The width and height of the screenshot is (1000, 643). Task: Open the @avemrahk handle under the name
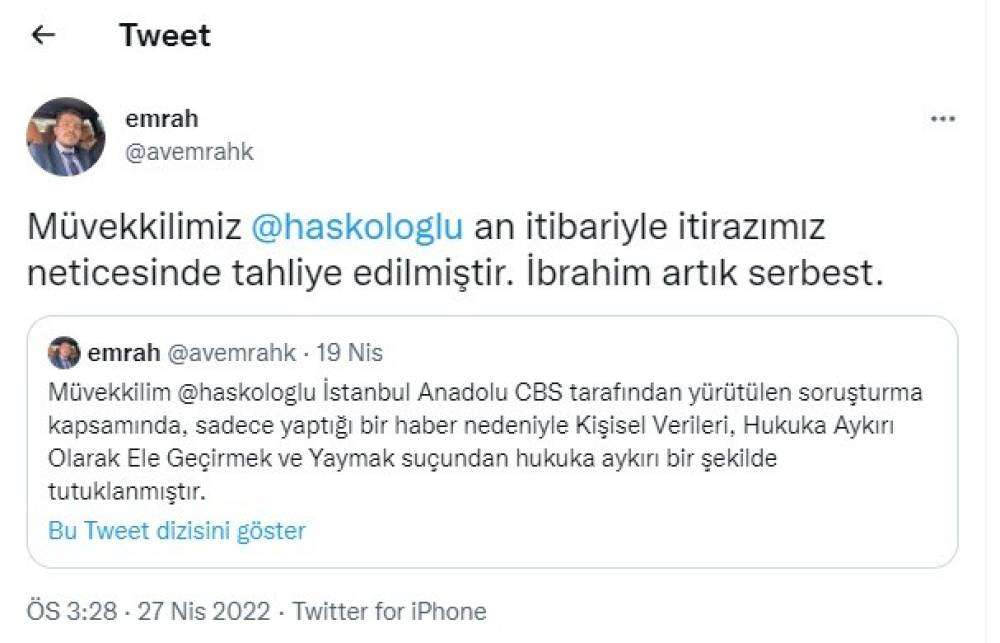(x=189, y=152)
